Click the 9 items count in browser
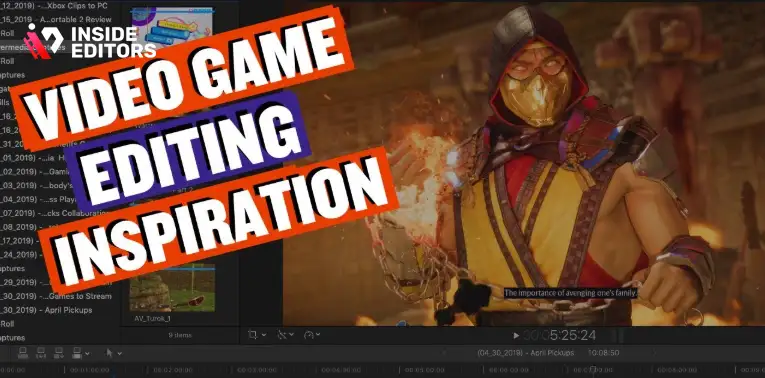The width and height of the screenshot is (765, 378). click(x=180, y=335)
